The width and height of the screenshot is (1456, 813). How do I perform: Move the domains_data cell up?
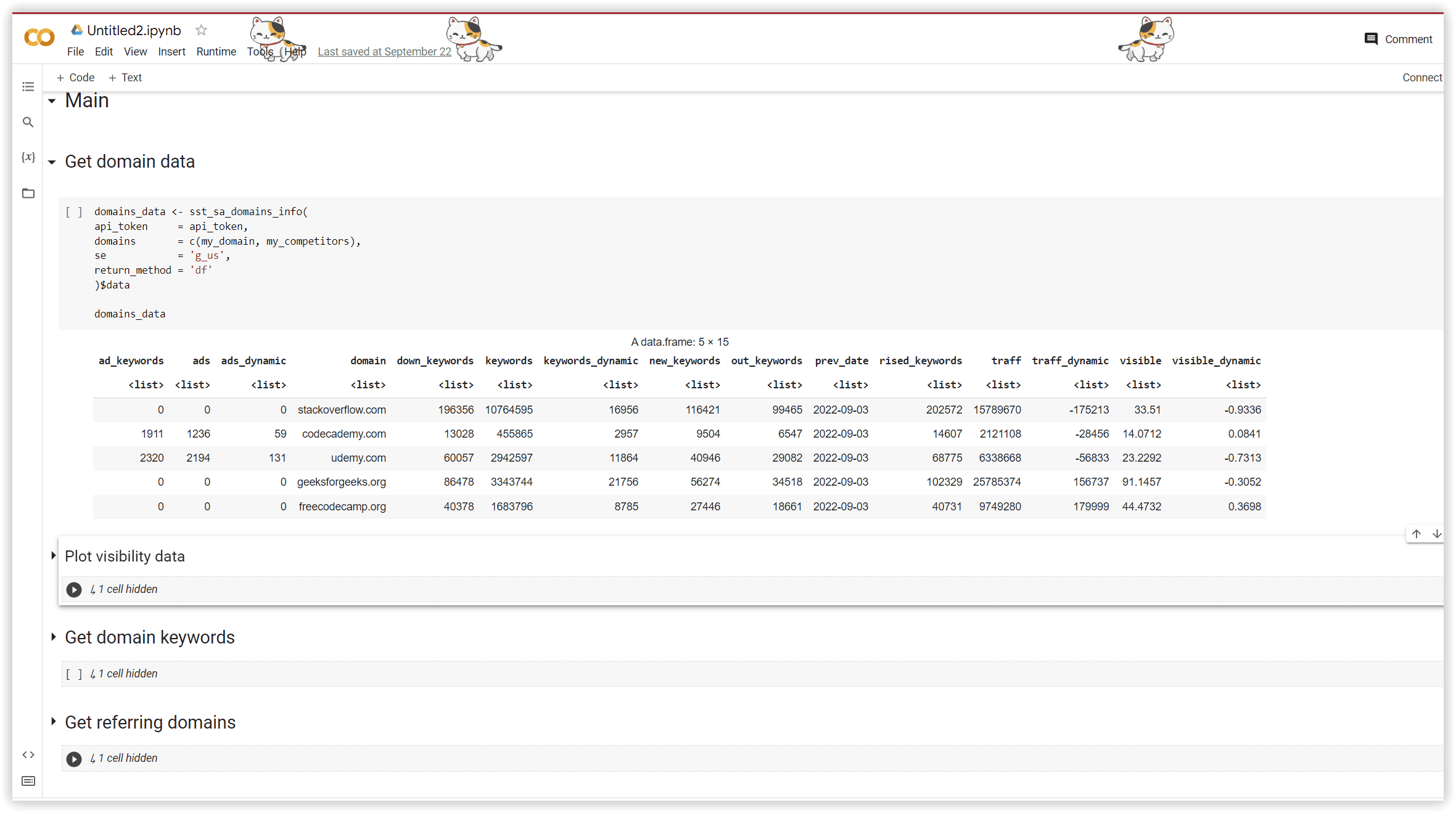1416,534
